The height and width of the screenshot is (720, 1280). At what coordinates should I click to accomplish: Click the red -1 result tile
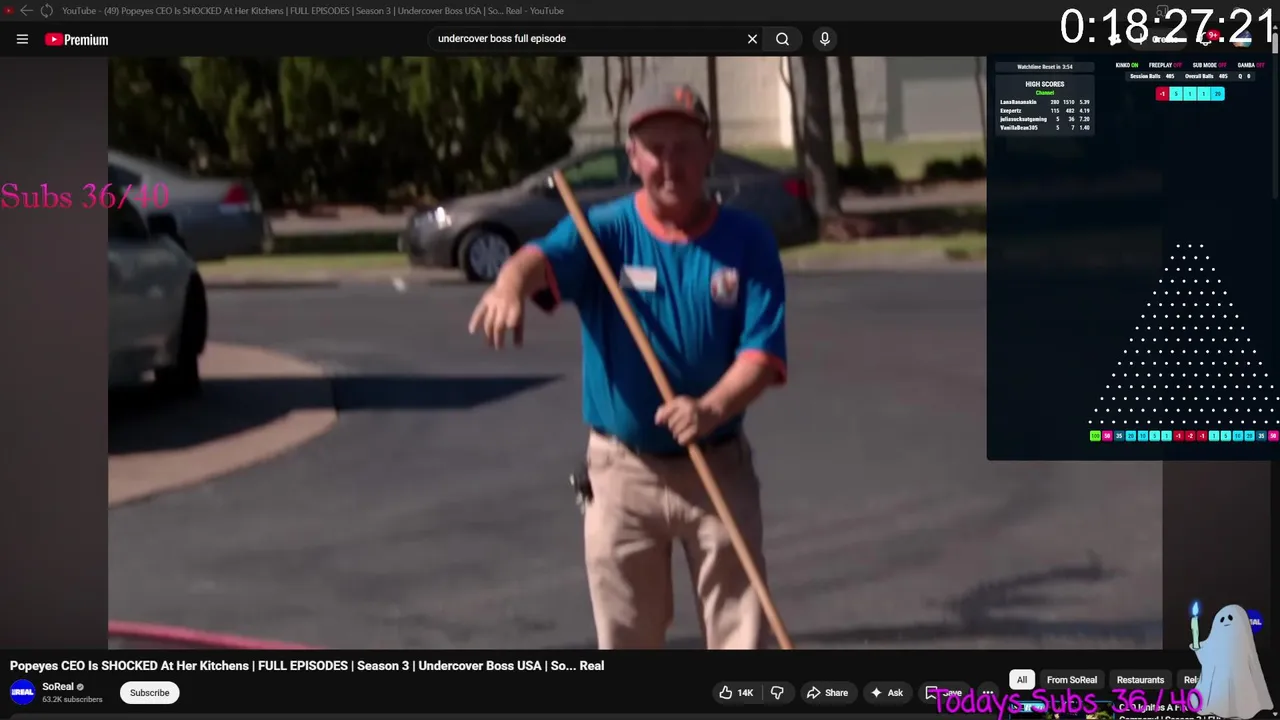point(1162,94)
